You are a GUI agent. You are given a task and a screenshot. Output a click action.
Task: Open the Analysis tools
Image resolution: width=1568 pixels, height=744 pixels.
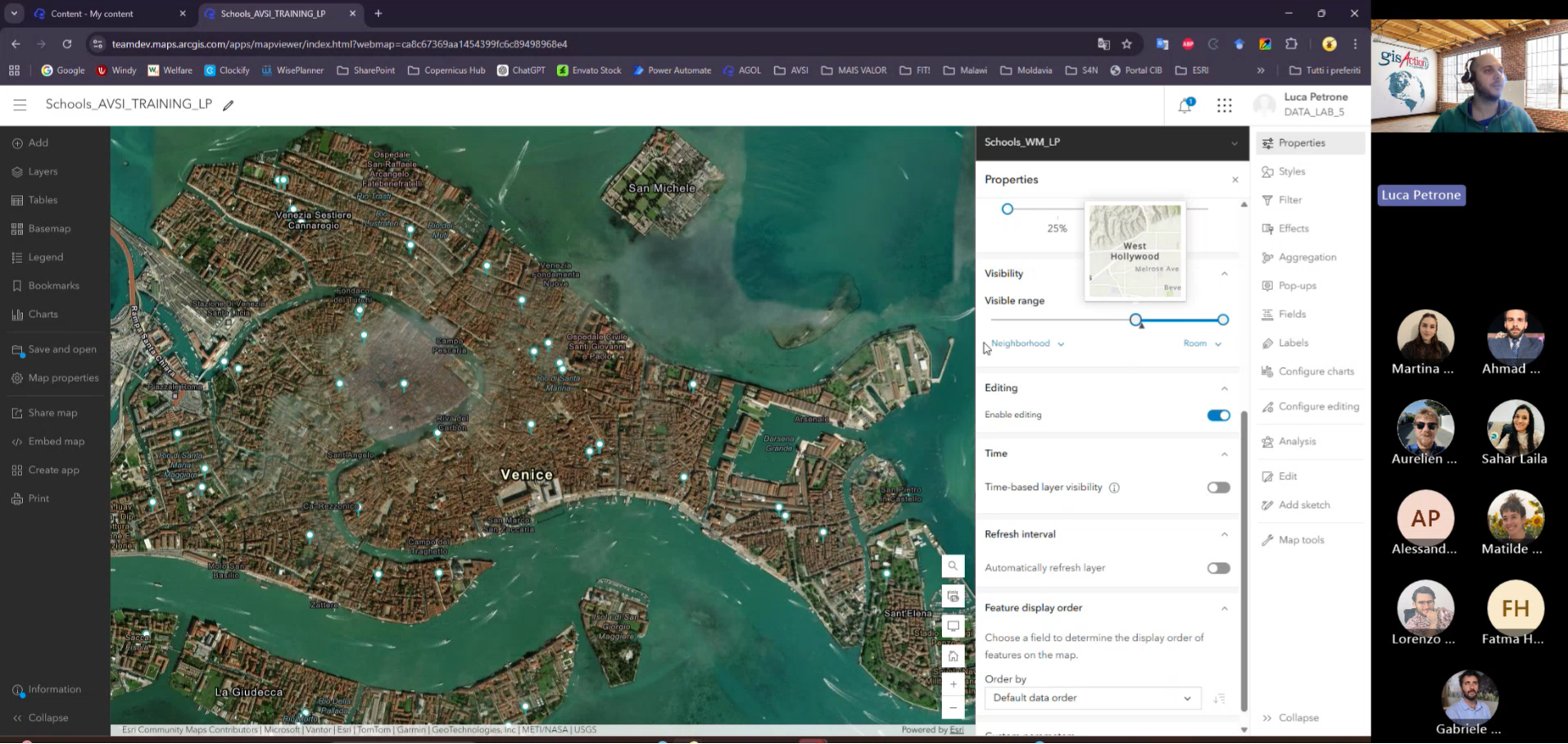coord(1289,442)
